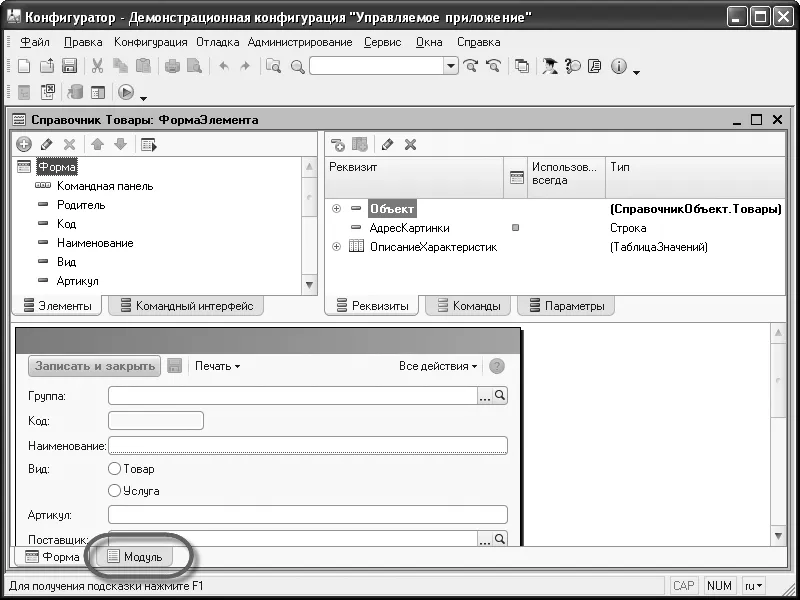The image size is (800, 600).
Task: Open the Отладка menu
Action: point(218,42)
